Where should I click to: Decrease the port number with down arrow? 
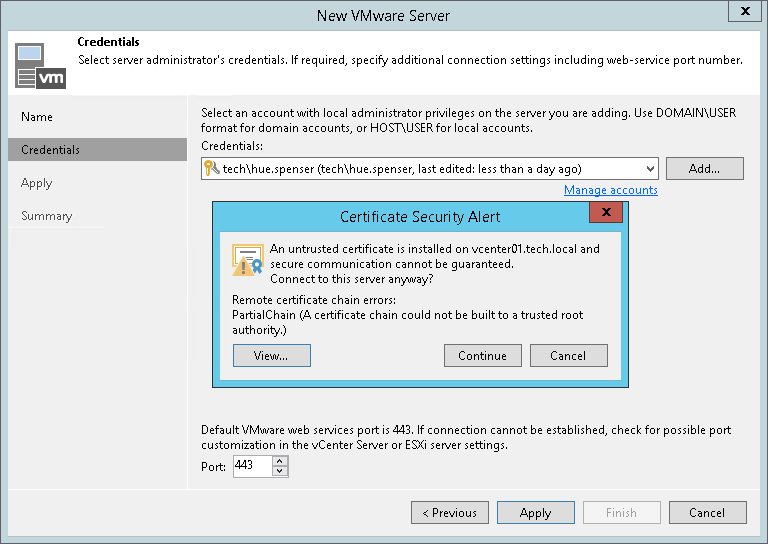pos(280,471)
